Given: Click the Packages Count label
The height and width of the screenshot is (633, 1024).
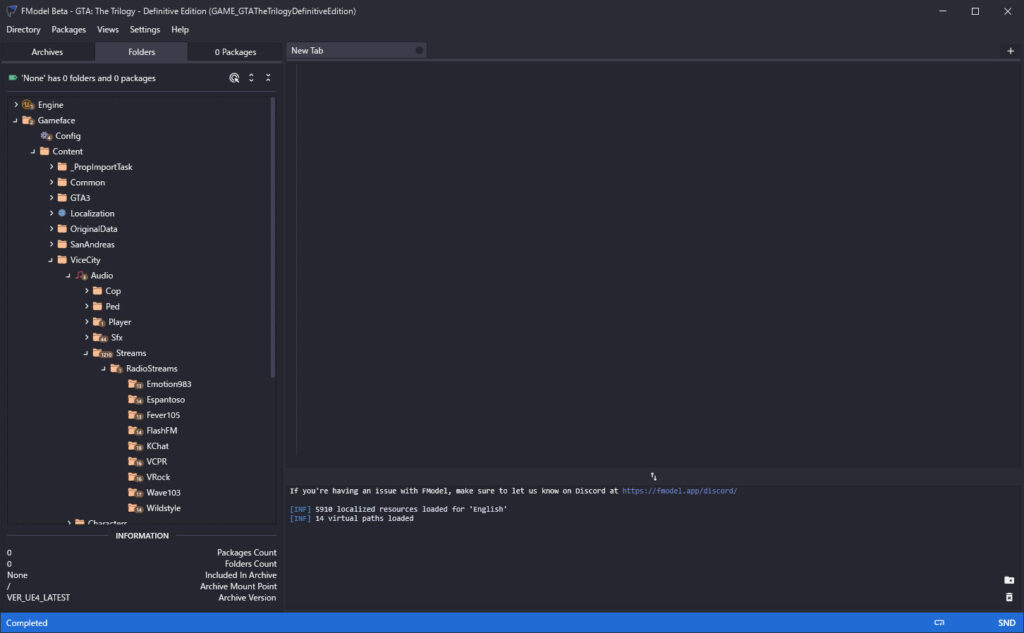Looking at the screenshot, I should click(x=247, y=553).
